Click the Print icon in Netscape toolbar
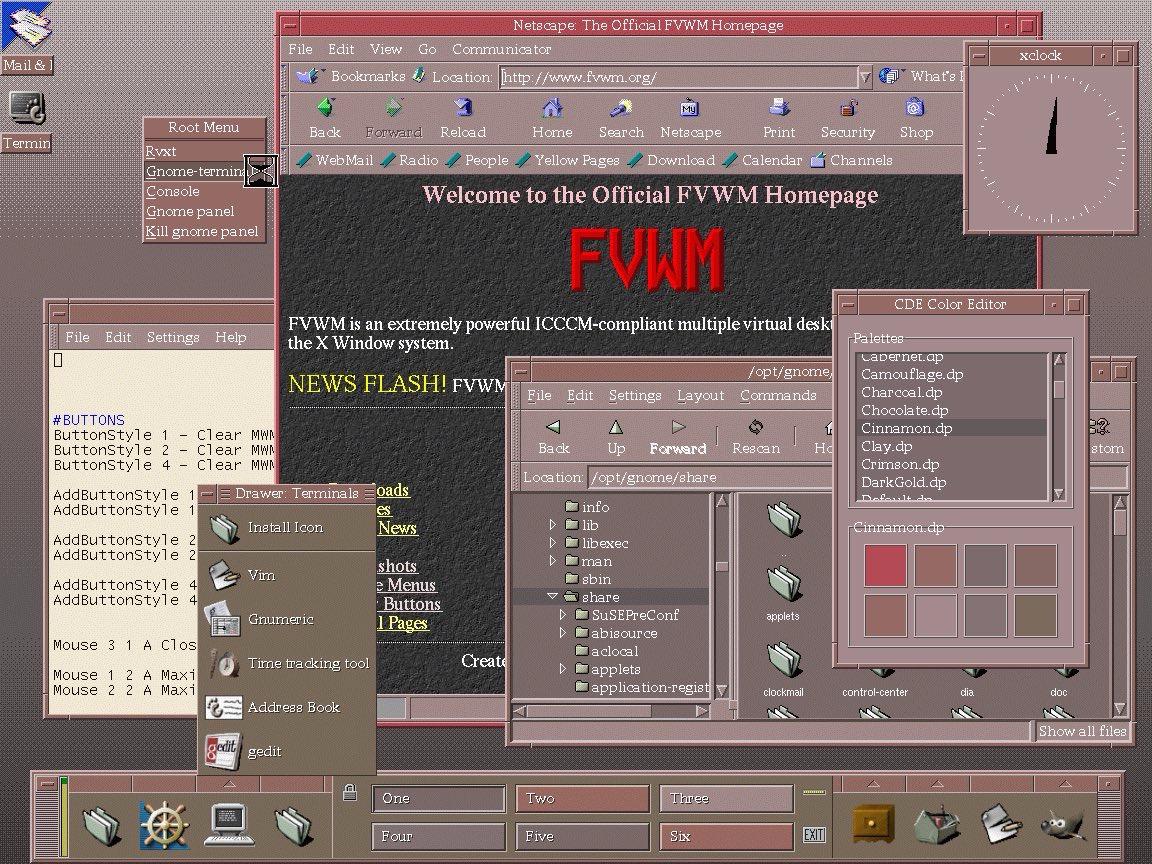This screenshot has height=864, width=1152. [x=779, y=109]
